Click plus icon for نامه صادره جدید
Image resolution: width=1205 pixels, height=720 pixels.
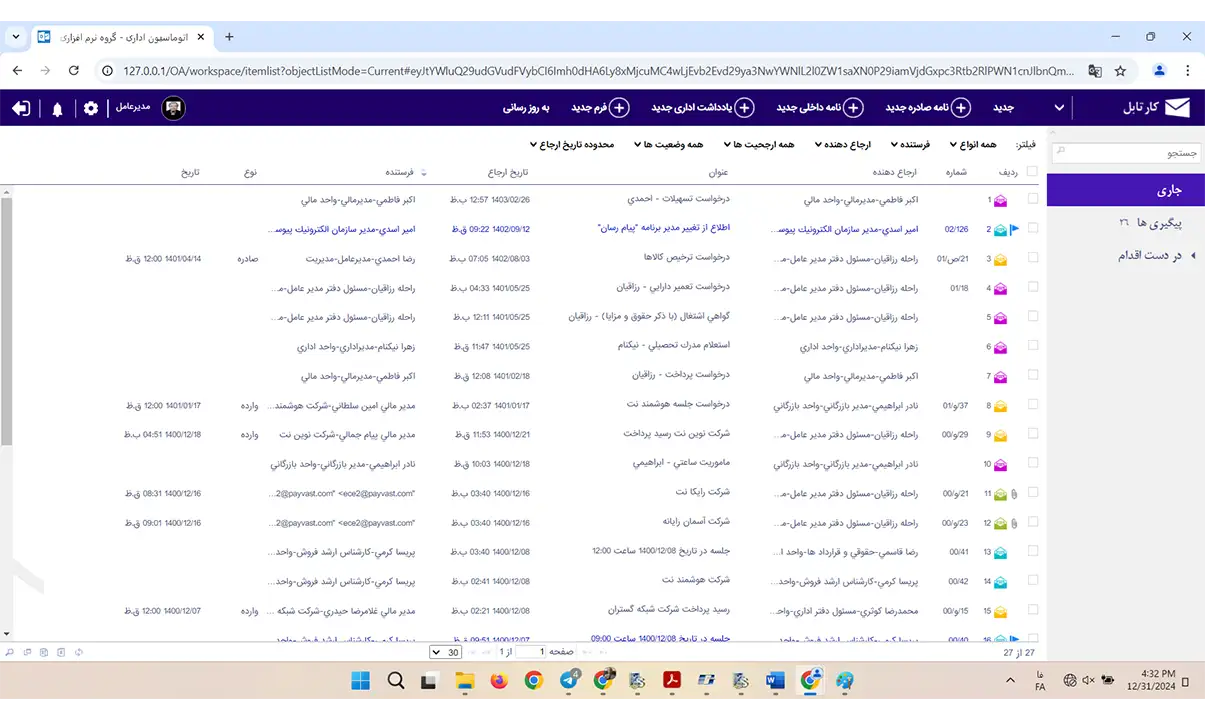coord(960,108)
